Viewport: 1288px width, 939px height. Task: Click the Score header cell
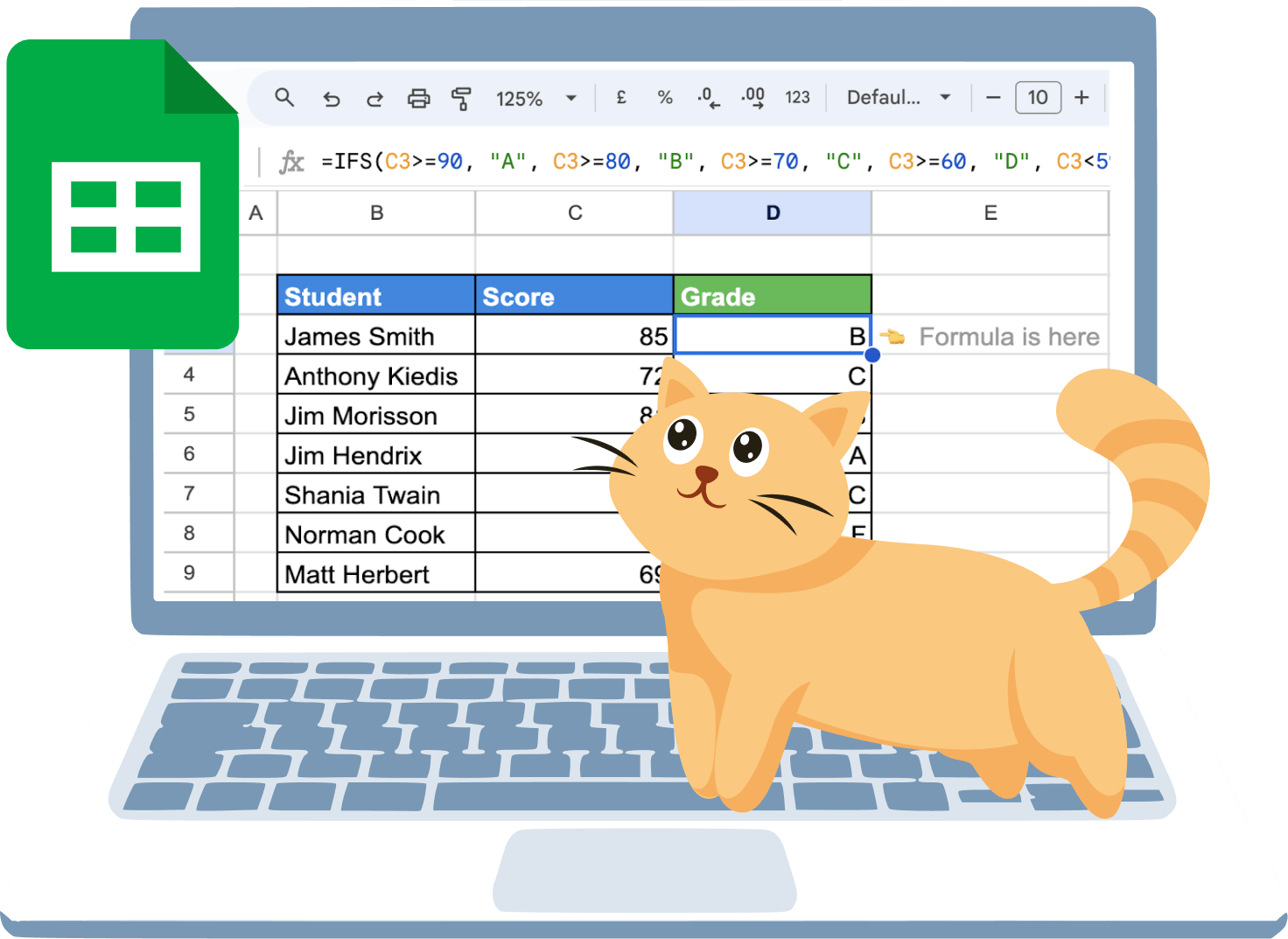coord(574,296)
